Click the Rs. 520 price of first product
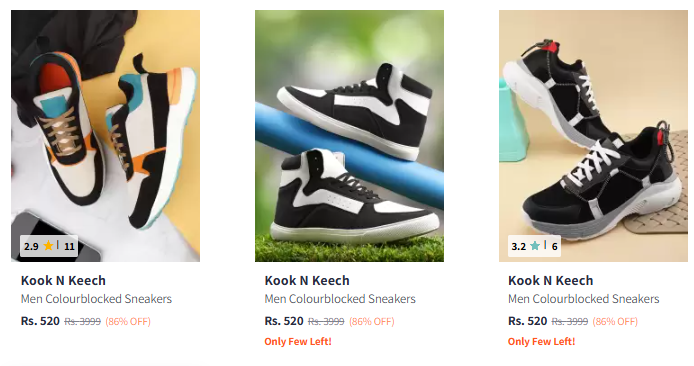The width and height of the screenshot is (694, 366). click(40, 321)
